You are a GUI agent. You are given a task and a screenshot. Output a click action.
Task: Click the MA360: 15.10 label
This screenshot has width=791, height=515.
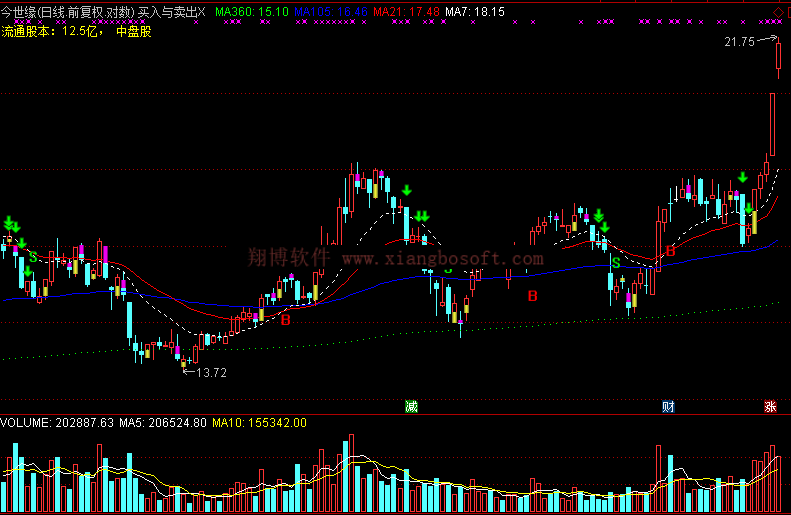[252, 12]
